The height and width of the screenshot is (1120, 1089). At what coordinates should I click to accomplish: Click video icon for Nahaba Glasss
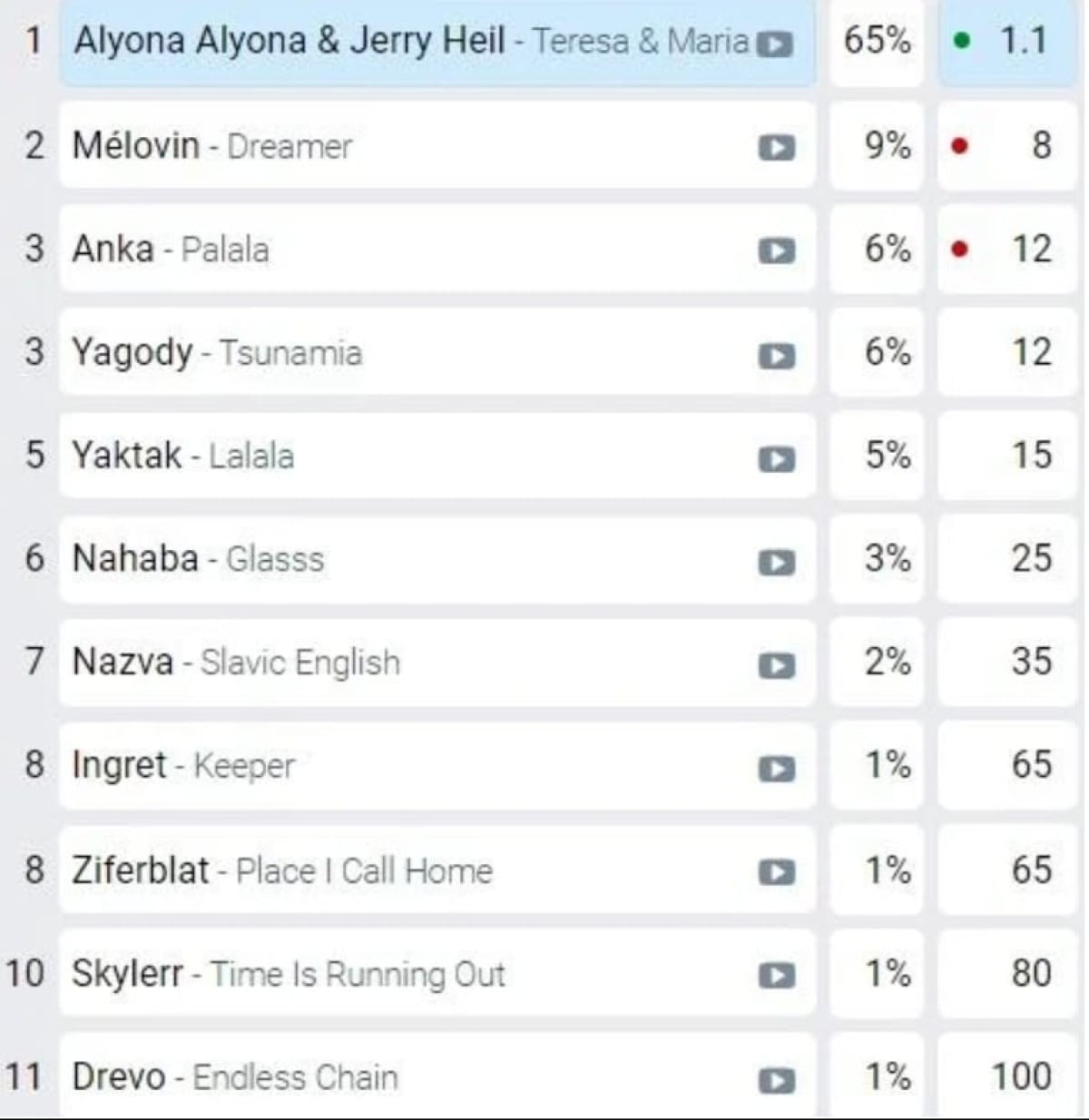tap(776, 562)
